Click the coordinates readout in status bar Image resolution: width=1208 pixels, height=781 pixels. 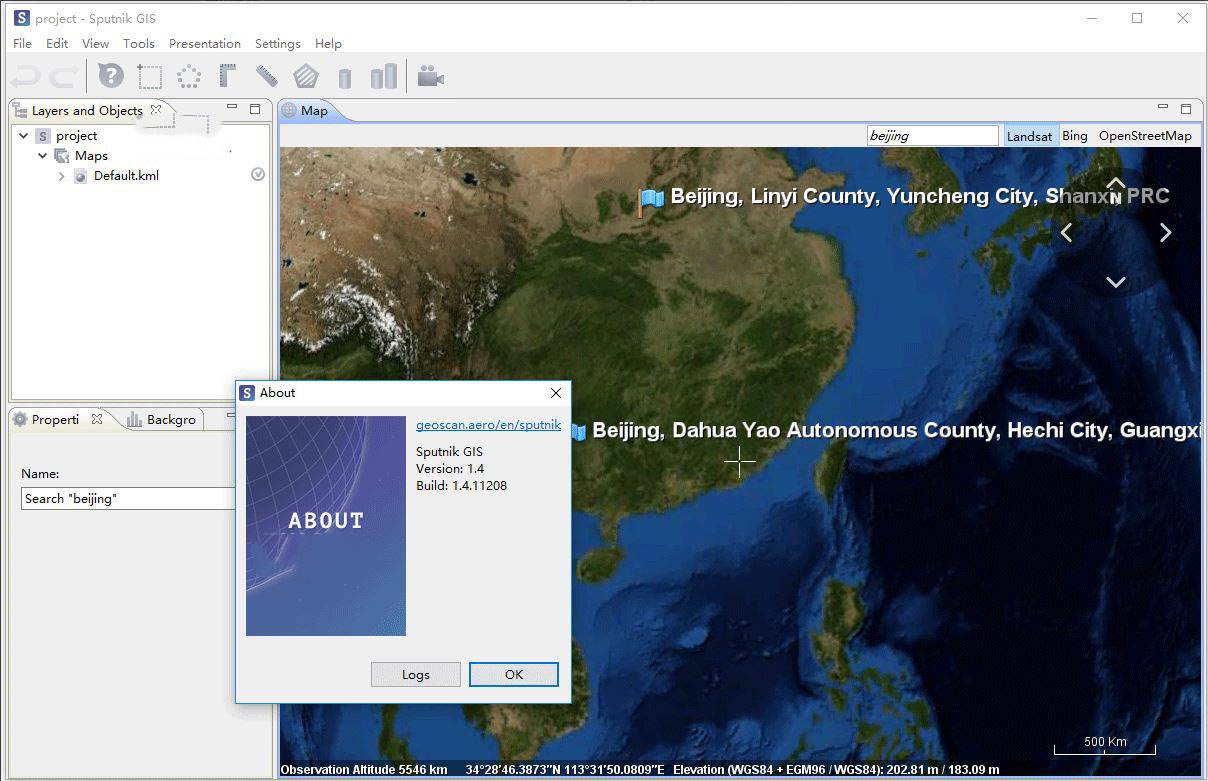565,770
